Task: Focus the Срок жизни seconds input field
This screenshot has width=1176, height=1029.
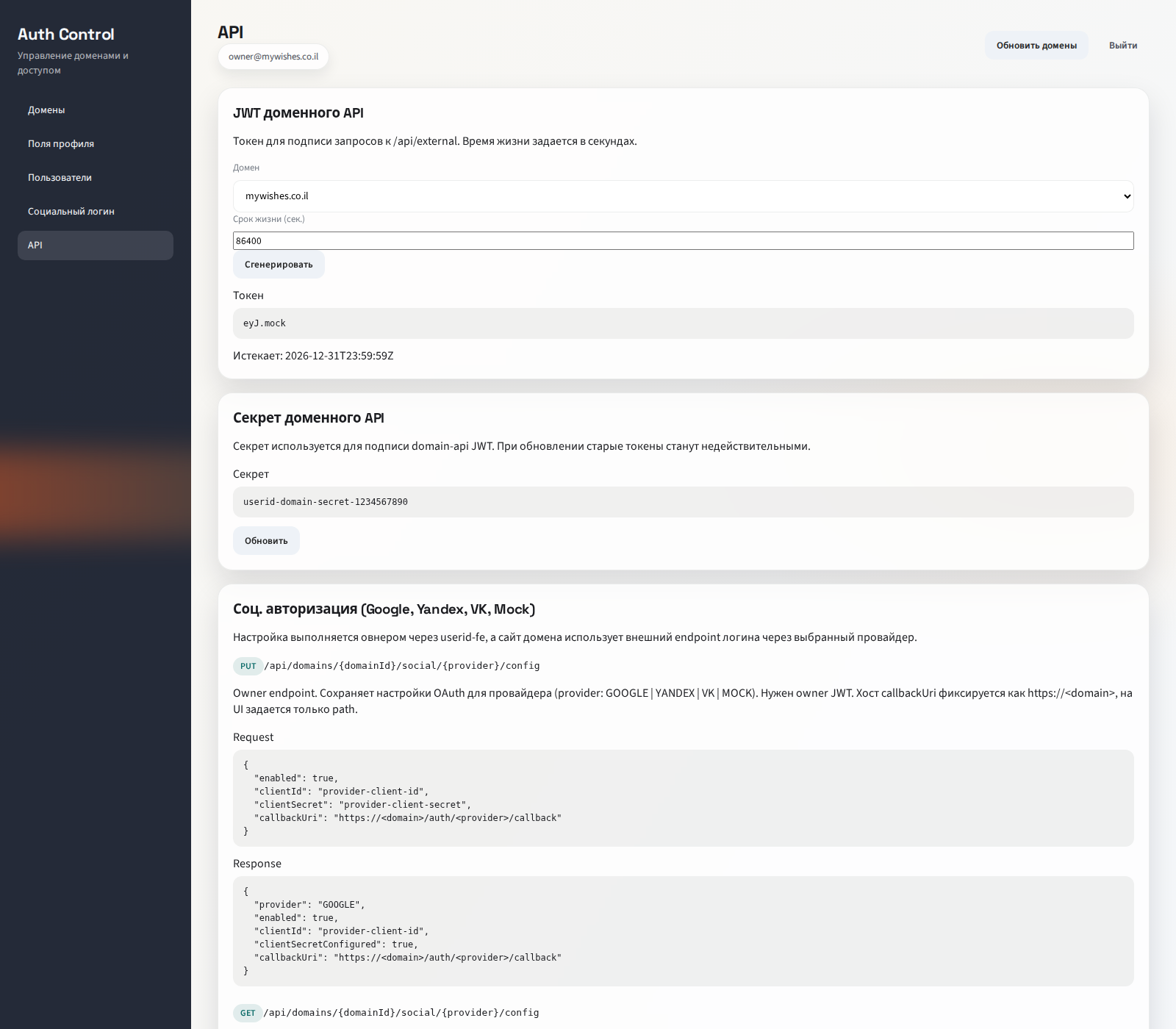Action: [x=682, y=241]
